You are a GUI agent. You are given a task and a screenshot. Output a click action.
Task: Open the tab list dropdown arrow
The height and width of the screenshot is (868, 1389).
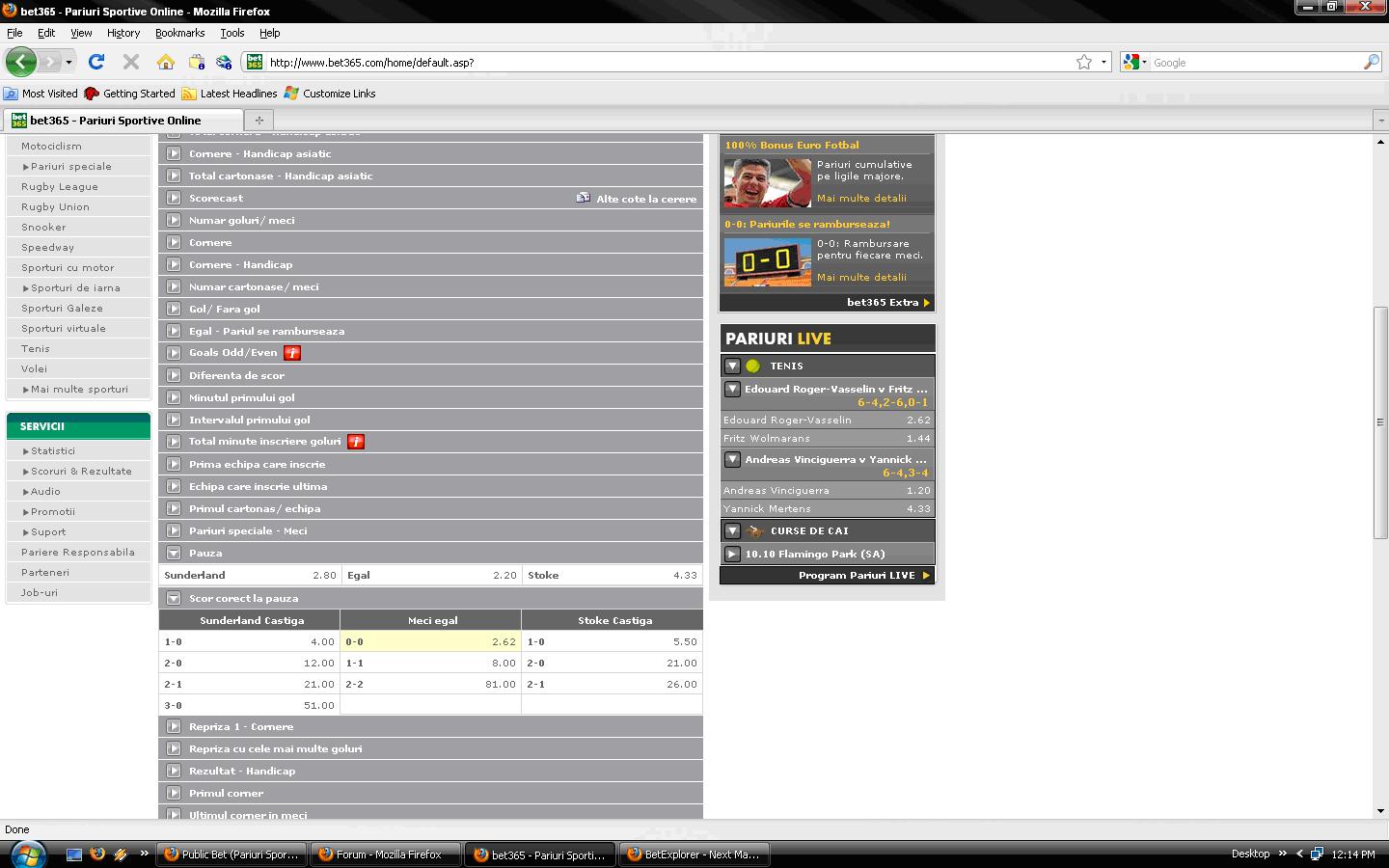(1380, 121)
